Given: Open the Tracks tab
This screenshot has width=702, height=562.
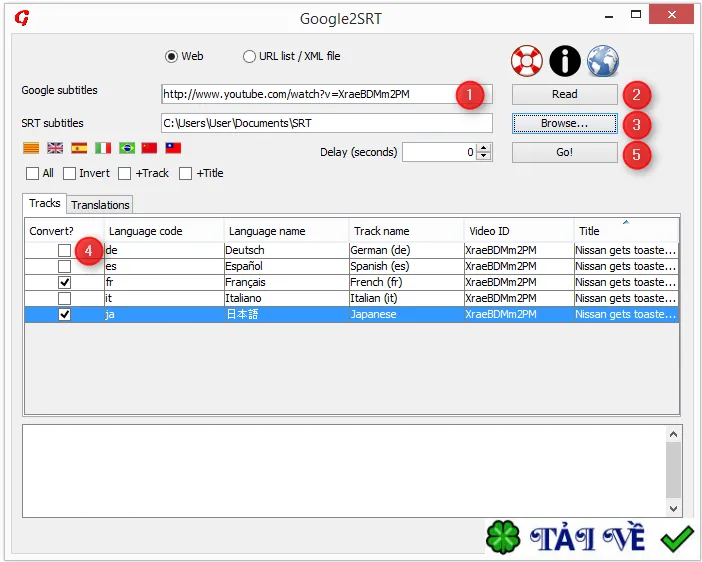Looking at the screenshot, I should pyautogui.click(x=45, y=203).
